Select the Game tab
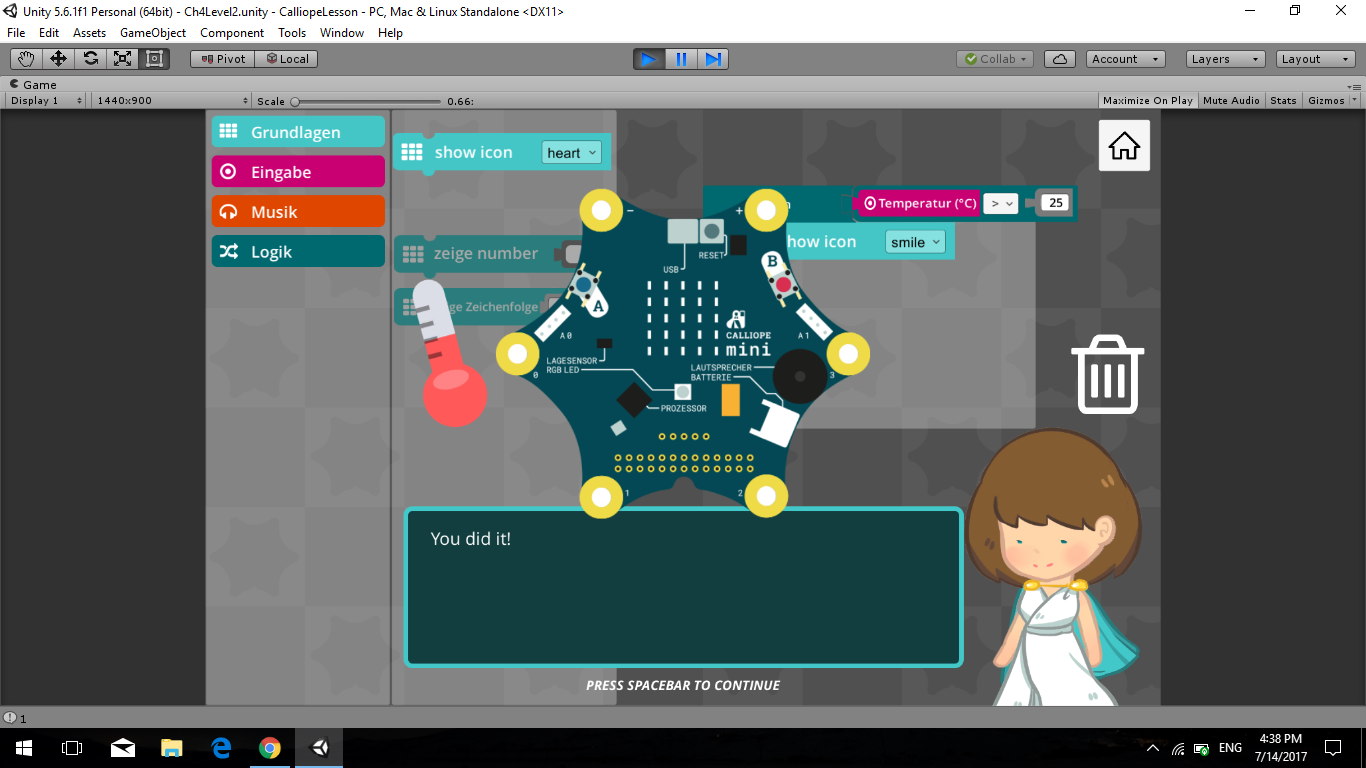This screenshot has width=1366, height=768. point(34,85)
